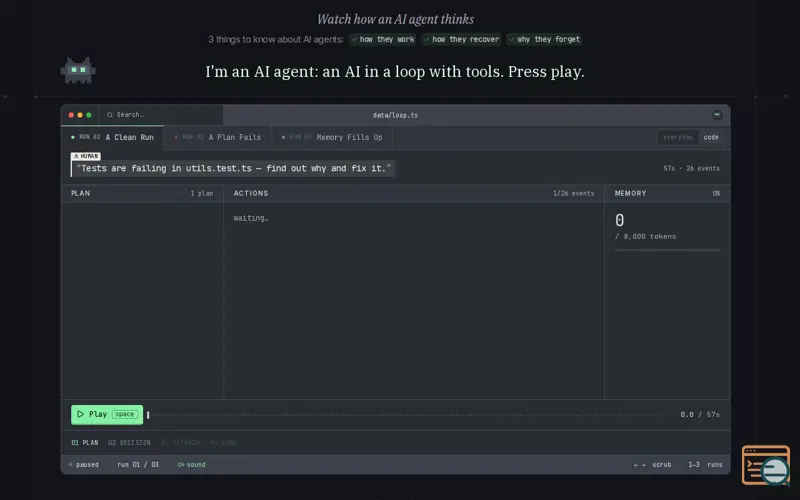
Task: Click the green maximize dot in the title bar
Action: (x=89, y=115)
